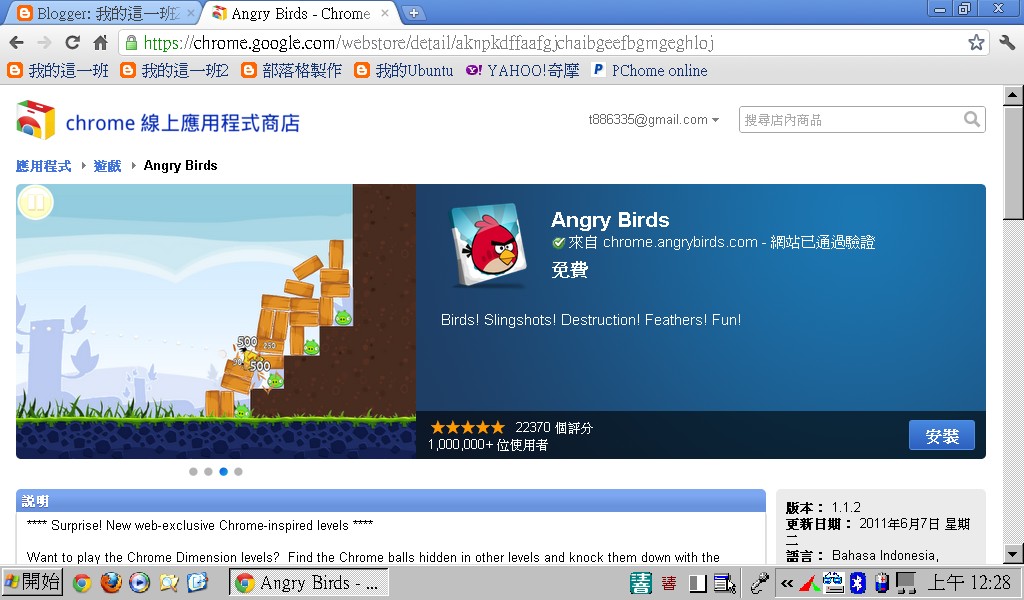Image resolution: width=1024 pixels, height=600 pixels.
Task: Open the 我的Ubuntu bookmark
Action: 404,71
